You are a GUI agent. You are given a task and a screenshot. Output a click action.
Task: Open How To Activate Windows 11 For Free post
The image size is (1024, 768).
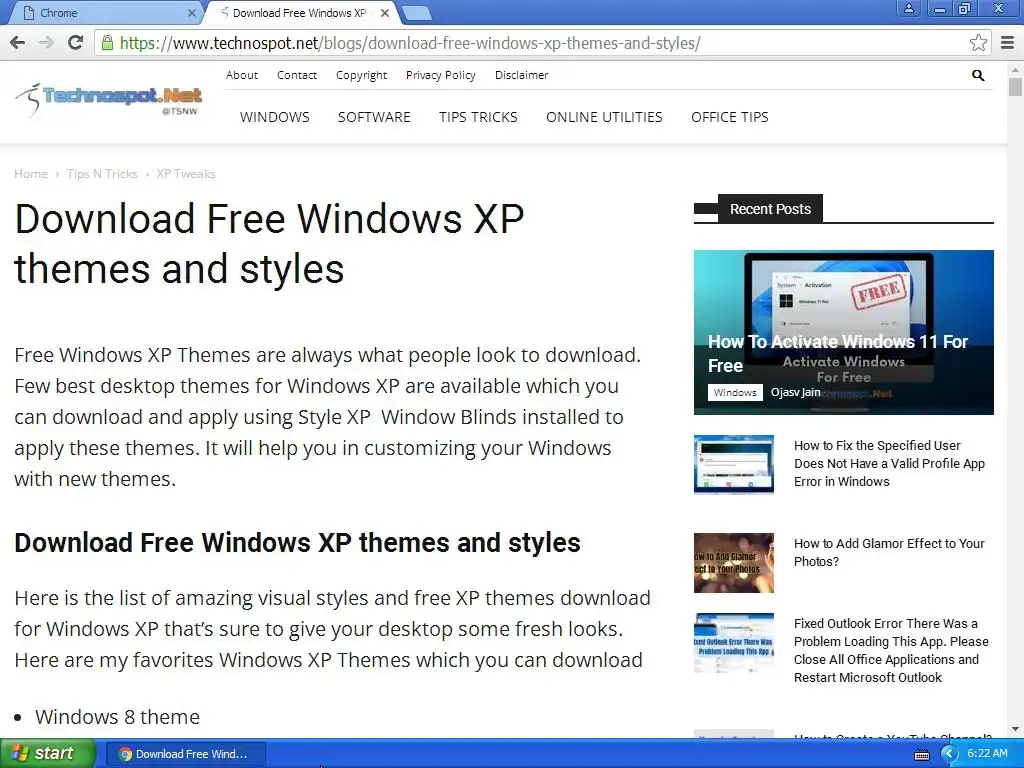tap(838, 353)
